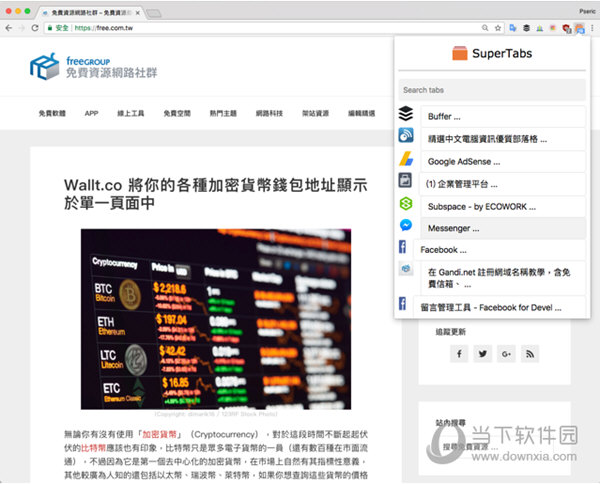Select the active 免費資源網路社群 browser tab
Screen dimensions: 600x484
click(x=91, y=13)
